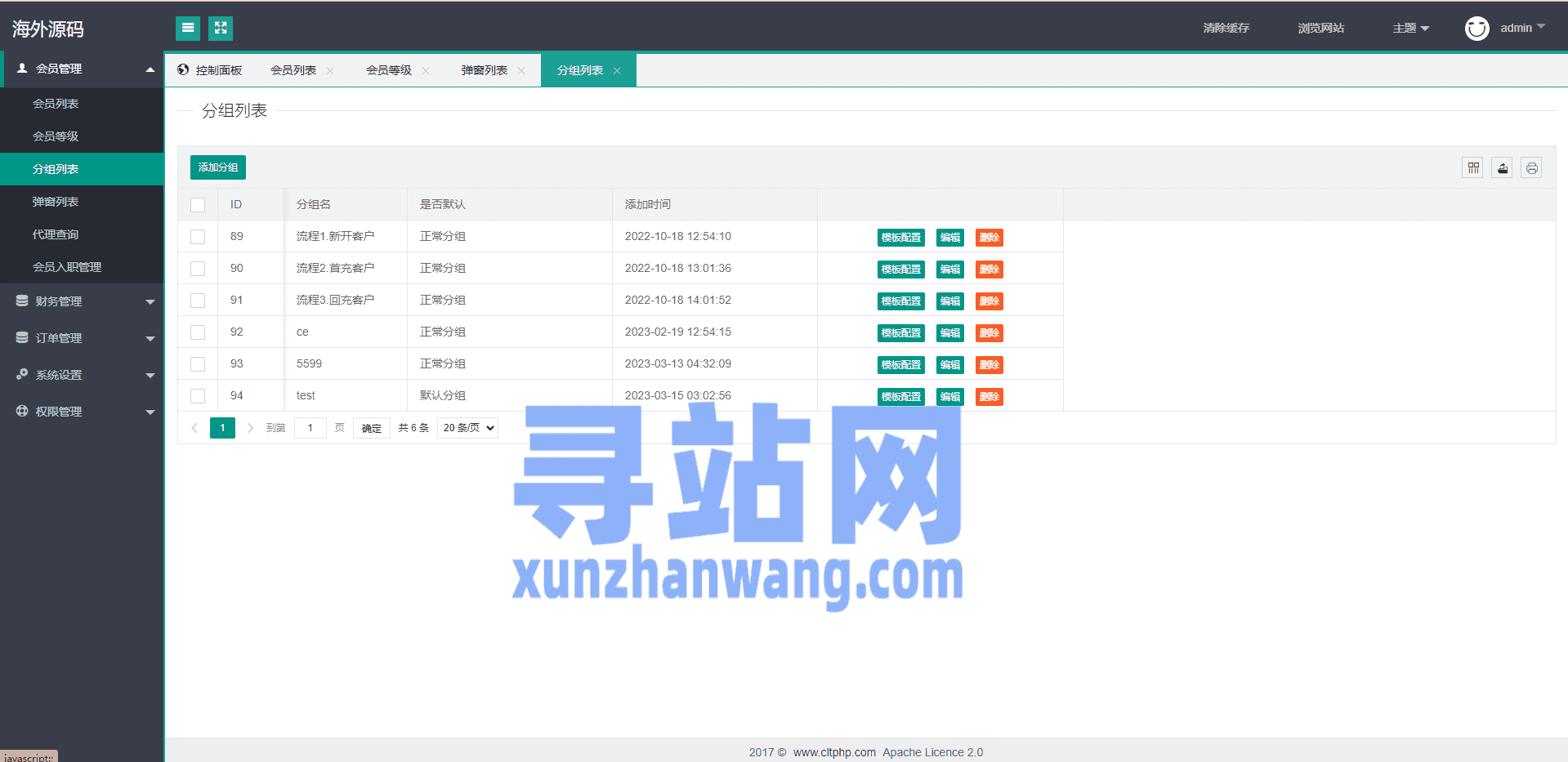Close the 会员列表 tab
The width and height of the screenshot is (1568, 762).
pos(330,71)
